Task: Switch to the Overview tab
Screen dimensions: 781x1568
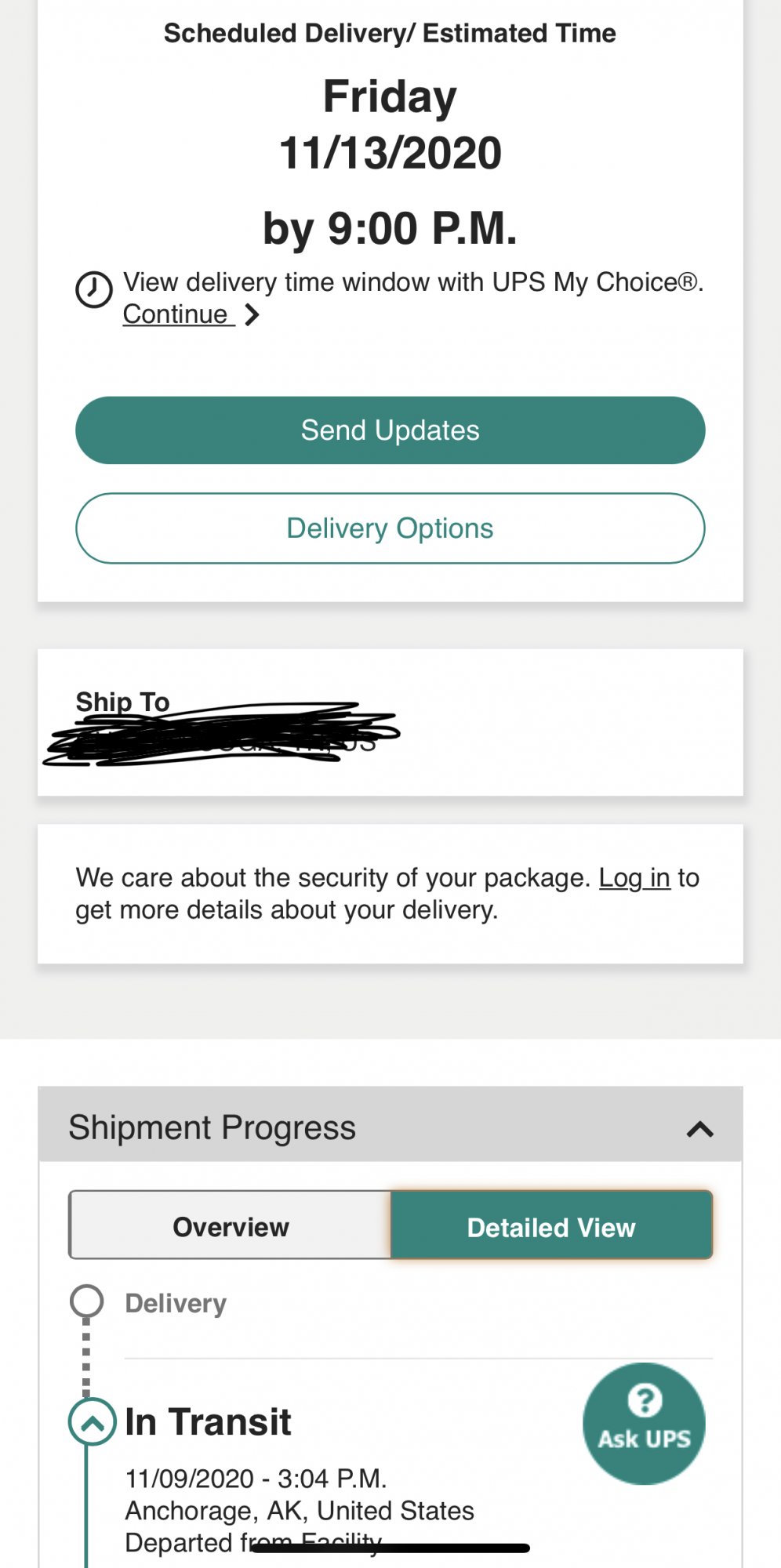Action: pyautogui.click(x=231, y=1227)
